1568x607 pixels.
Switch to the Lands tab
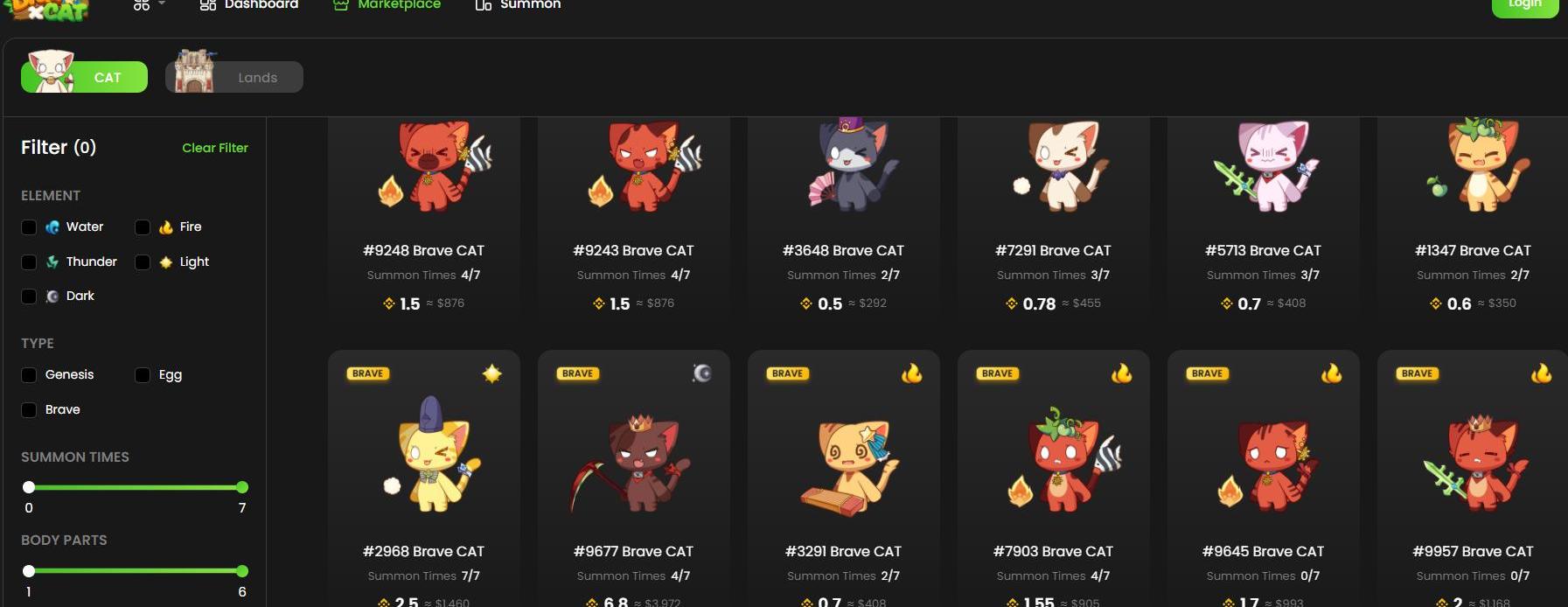tap(234, 77)
